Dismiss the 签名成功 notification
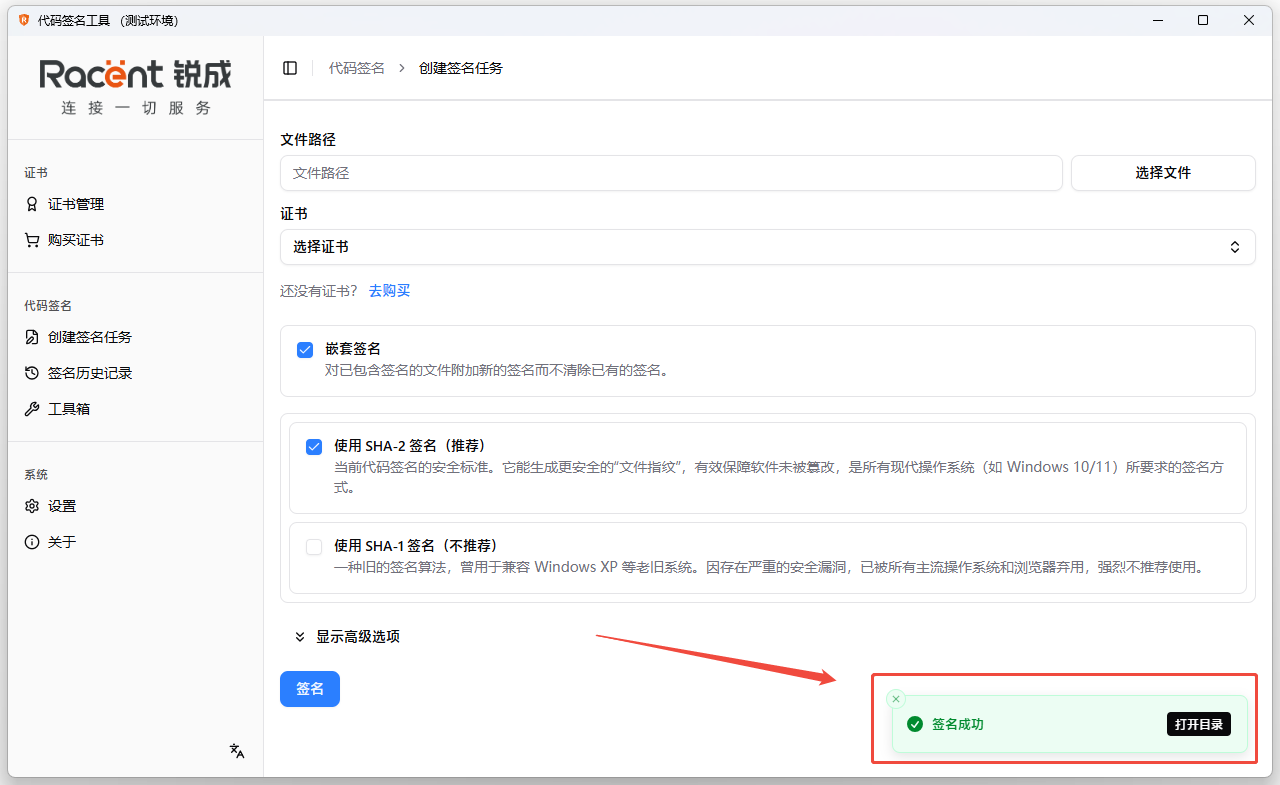1280x785 pixels. pyautogui.click(x=896, y=698)
